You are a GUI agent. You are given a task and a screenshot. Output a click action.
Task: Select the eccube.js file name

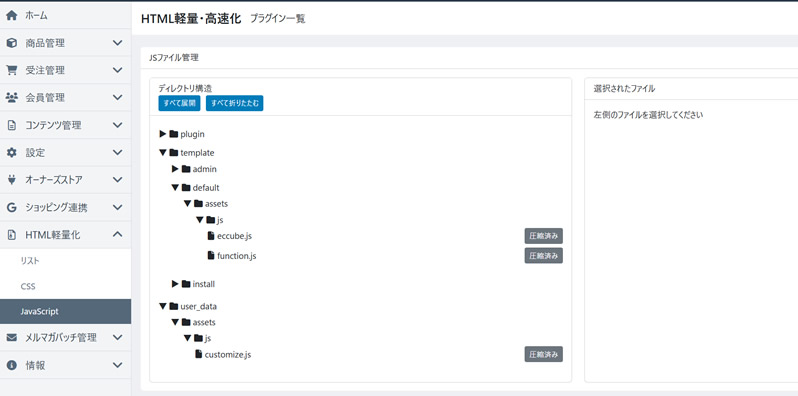[x=235, y=236]
